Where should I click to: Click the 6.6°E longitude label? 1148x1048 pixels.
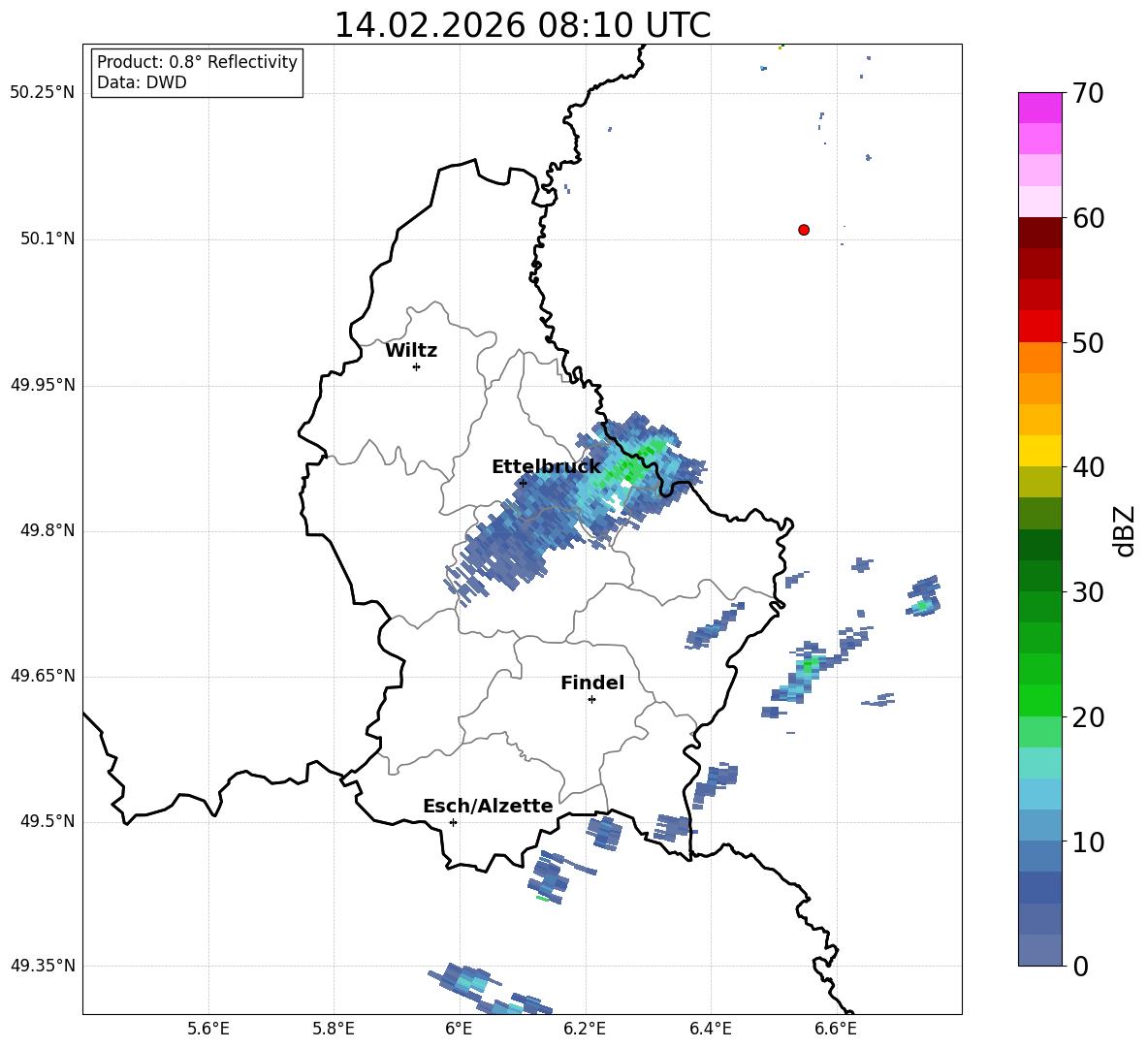pos(836,1029)
